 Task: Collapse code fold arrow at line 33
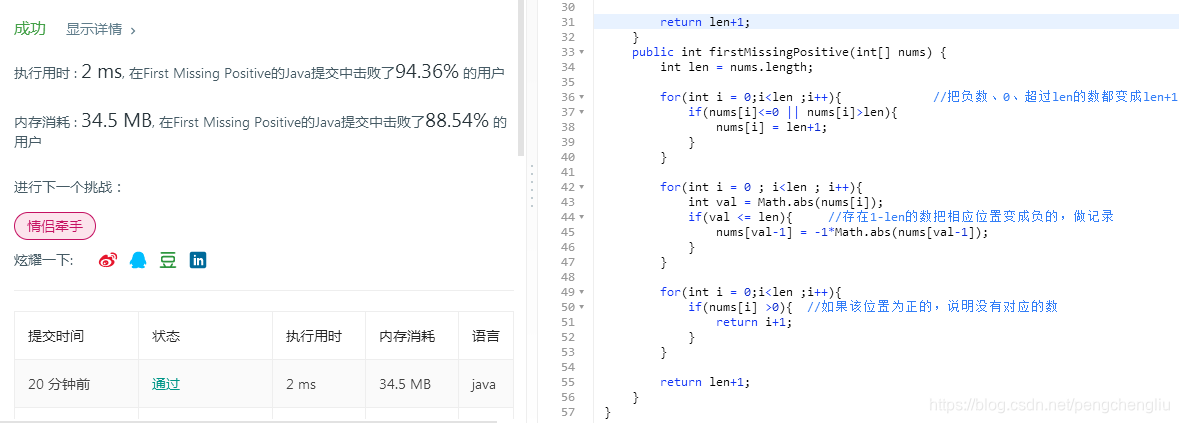click(x=581, y=53)
